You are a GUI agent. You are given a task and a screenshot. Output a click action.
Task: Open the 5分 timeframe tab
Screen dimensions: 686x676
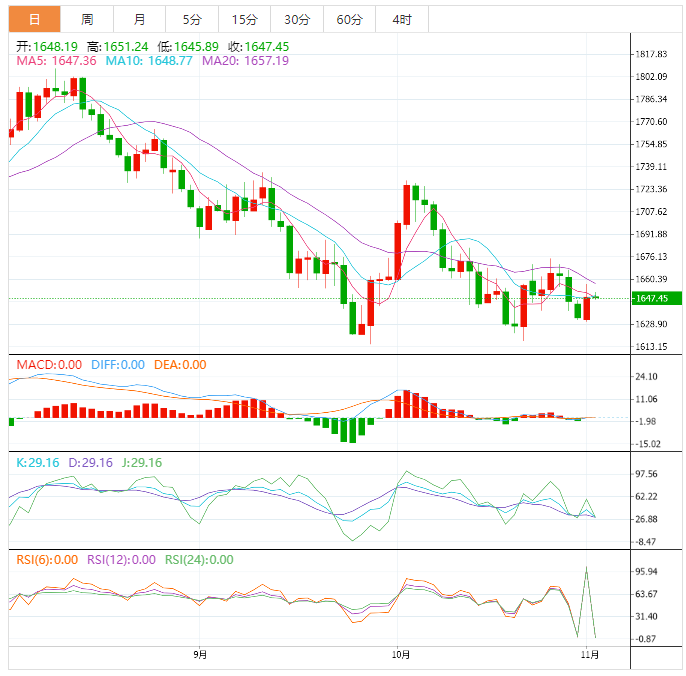tap(192, 19)
